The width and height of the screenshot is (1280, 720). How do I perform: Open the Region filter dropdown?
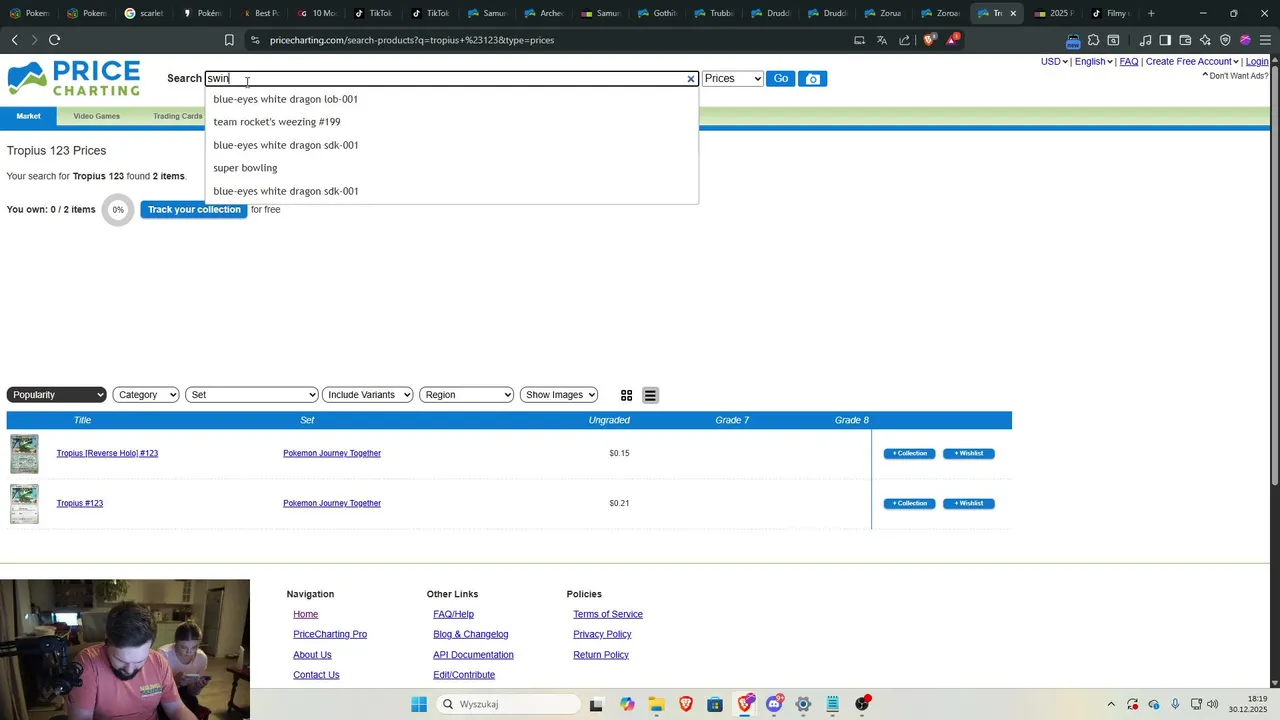[466, 395]
